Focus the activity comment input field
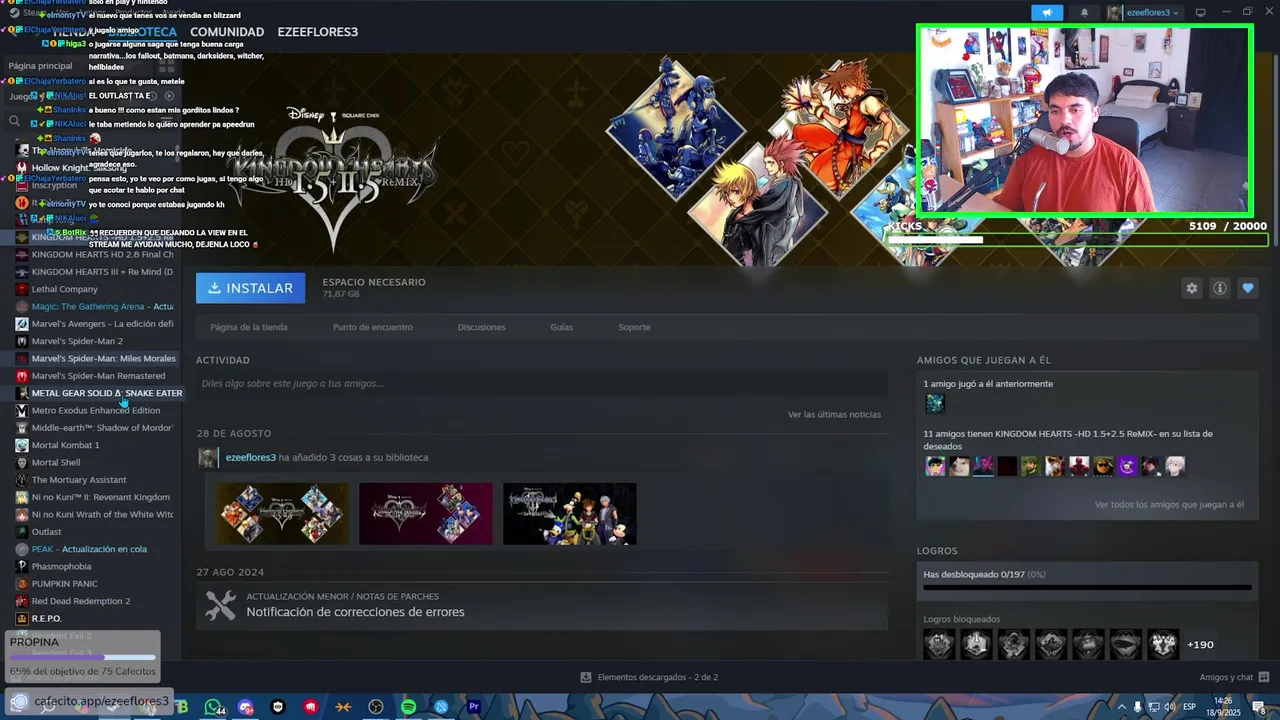Screen dimensions: 1280x720 click(x=542, y=383)
